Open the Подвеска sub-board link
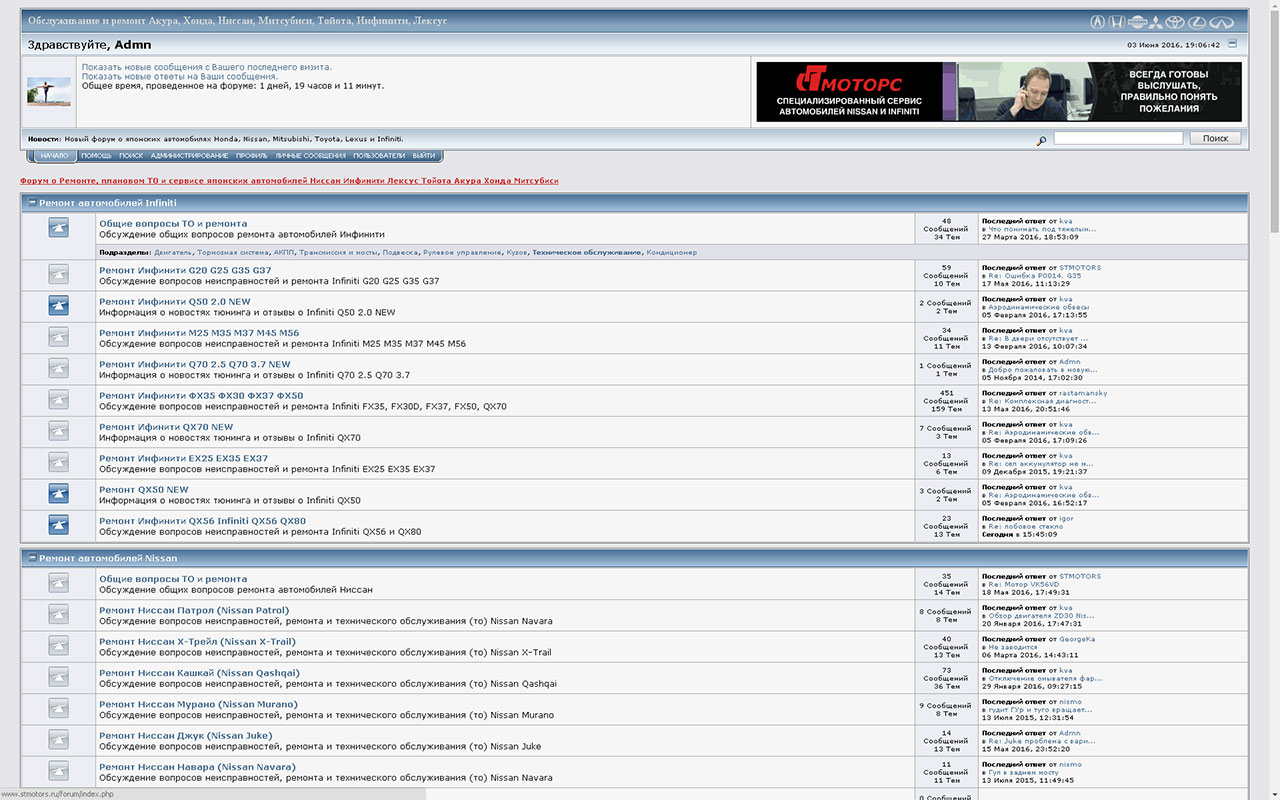The height and width of the screenshot is (800, 1280). pyautogui.click(x=400, y=253)
